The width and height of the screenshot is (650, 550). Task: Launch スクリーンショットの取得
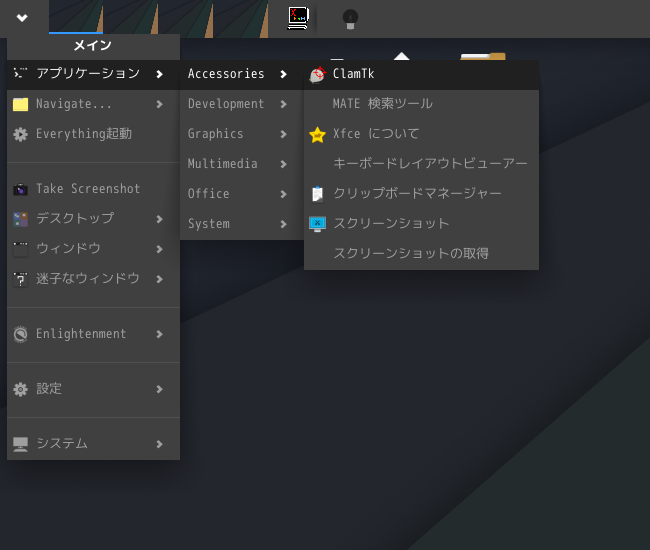422,254
